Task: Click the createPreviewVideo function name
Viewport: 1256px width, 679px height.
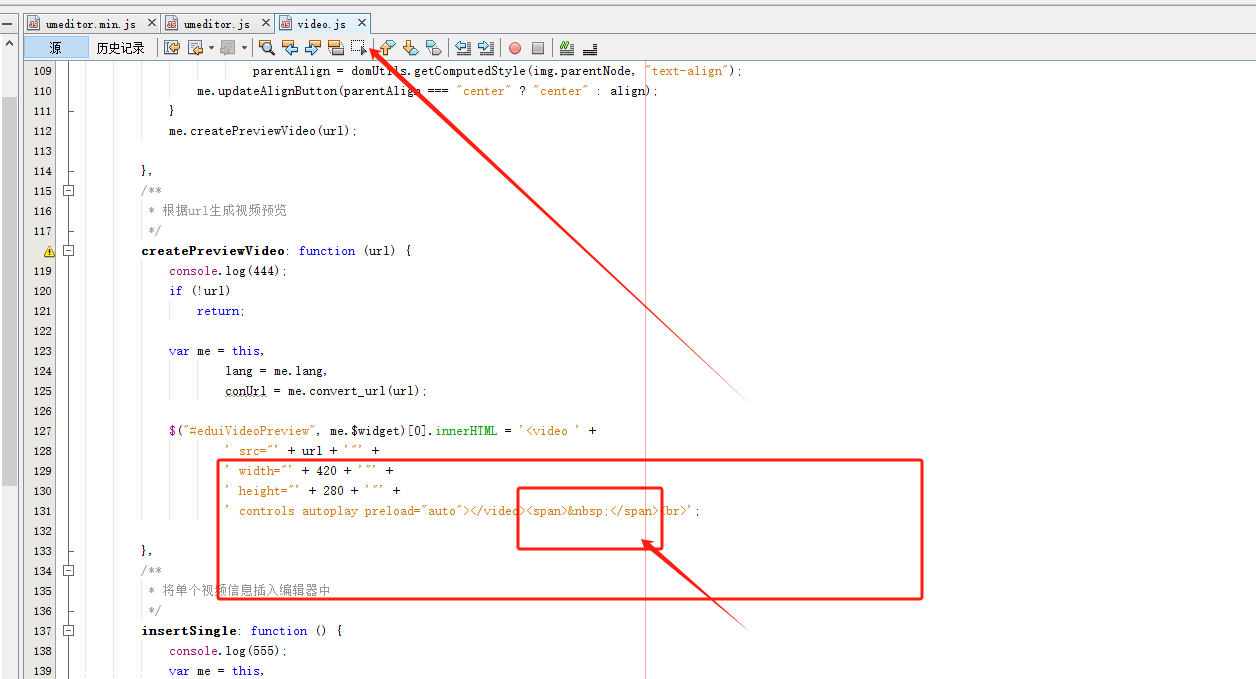Action: click(x=213, y=251)
